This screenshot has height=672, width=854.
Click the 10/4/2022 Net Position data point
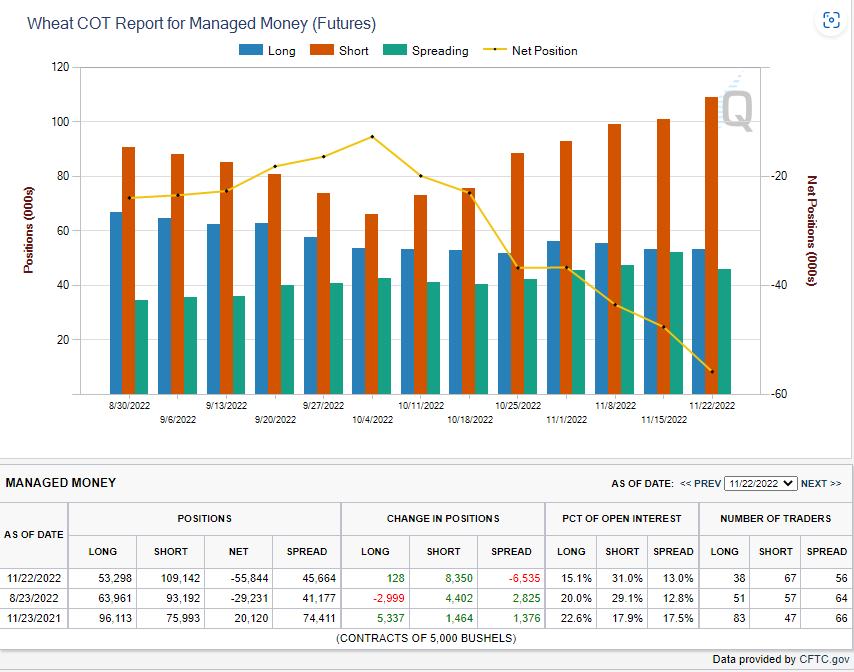click(x=372, y=137)
